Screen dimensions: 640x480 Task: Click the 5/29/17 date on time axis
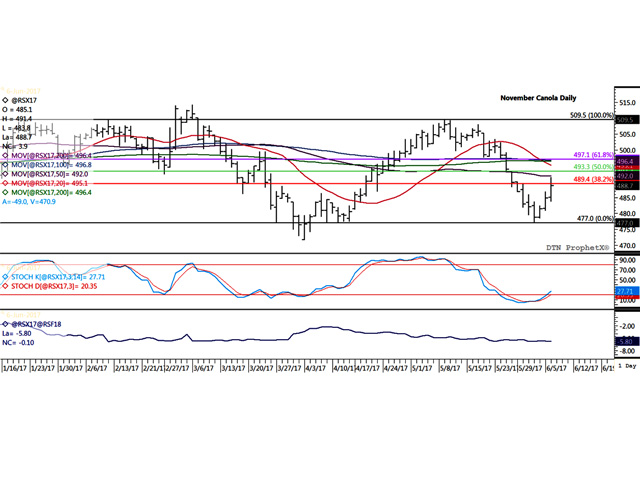tap(530, 368)
